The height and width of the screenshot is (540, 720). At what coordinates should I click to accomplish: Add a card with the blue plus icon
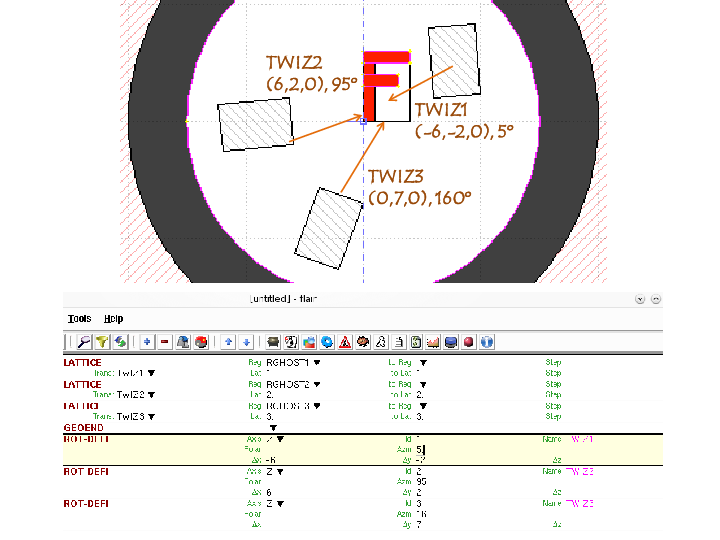[147, 342]
